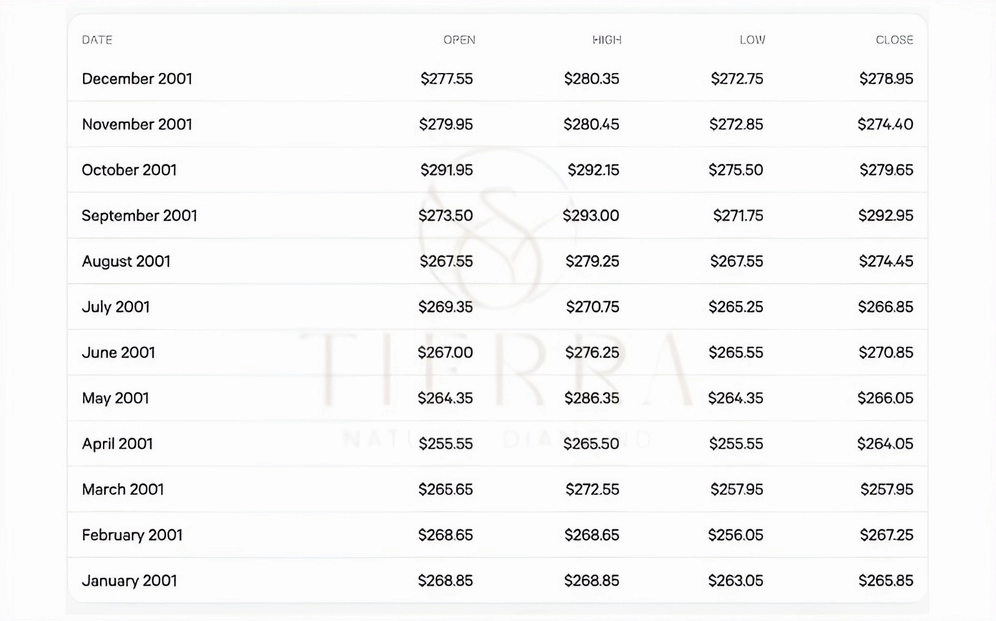Select the July 2001 row label
This screenshot has height=621, width=996.
pos(116,307)
